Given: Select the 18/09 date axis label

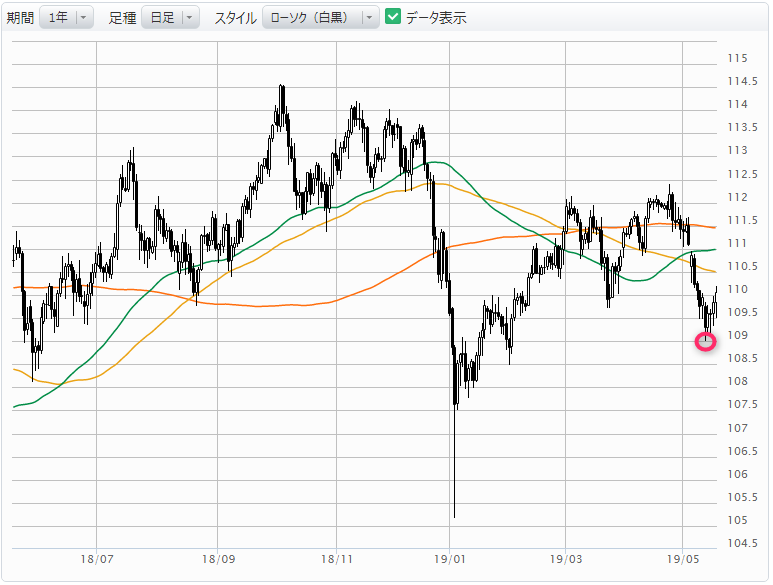Looking at the screenshot, I should tap(218, 559).
